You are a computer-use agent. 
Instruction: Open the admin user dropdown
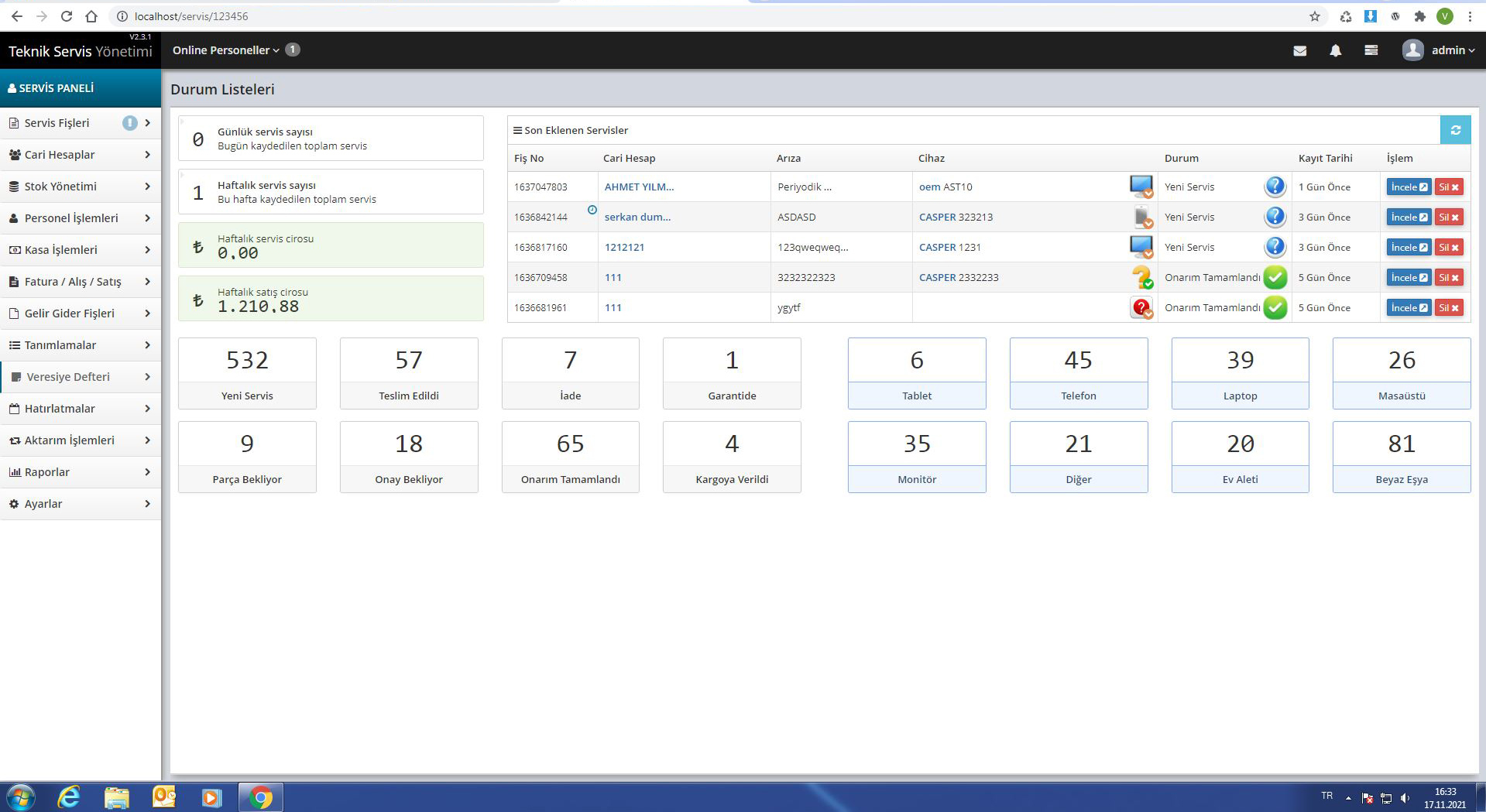coord(1439,50)
